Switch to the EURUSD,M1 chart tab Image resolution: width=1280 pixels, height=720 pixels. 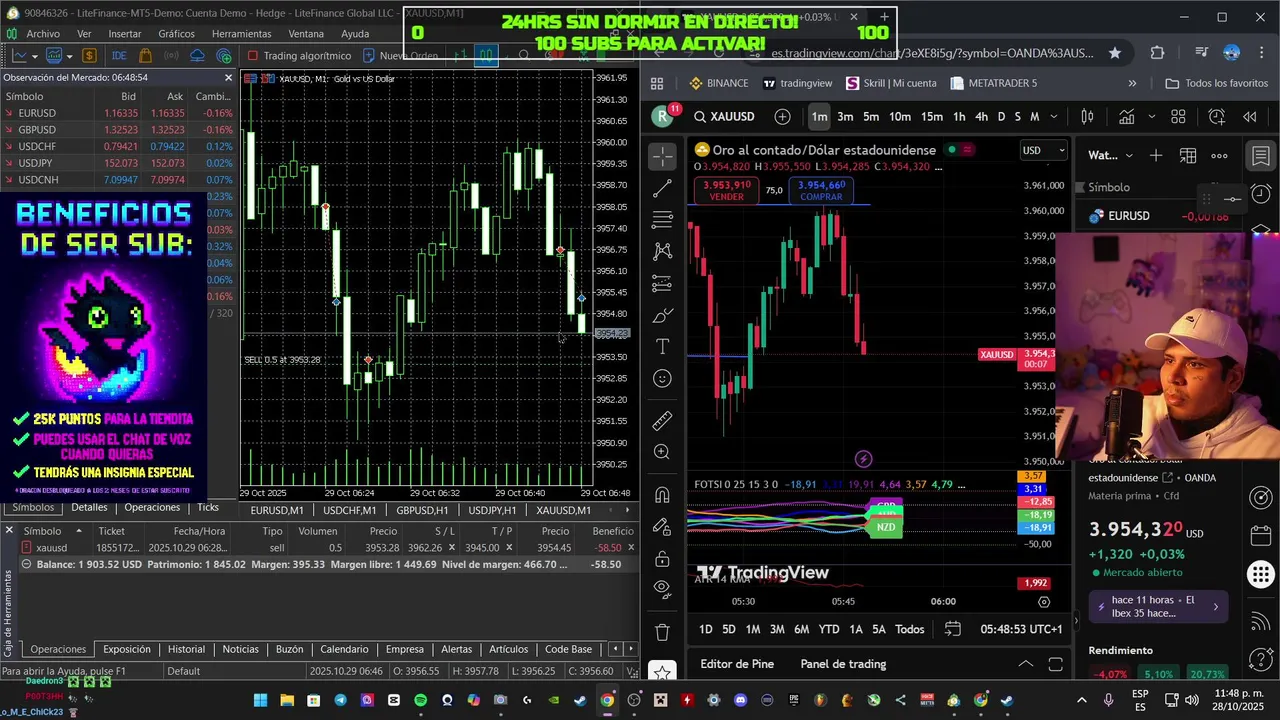(x=277, y=510)
